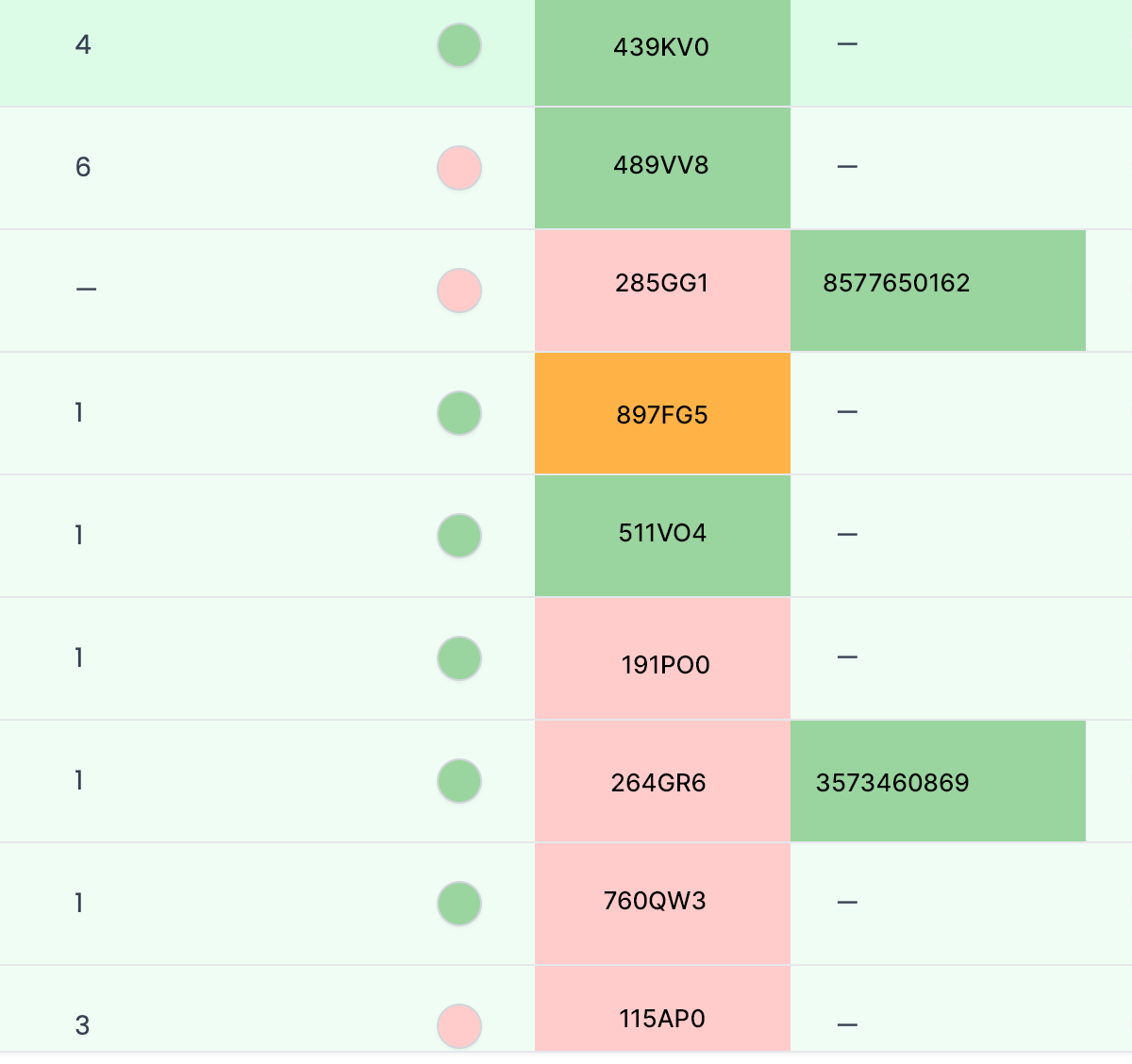Select the orange 897FG5 code cell
Viewport: 1132px width, 1064px height.
[x=662, y=413]
